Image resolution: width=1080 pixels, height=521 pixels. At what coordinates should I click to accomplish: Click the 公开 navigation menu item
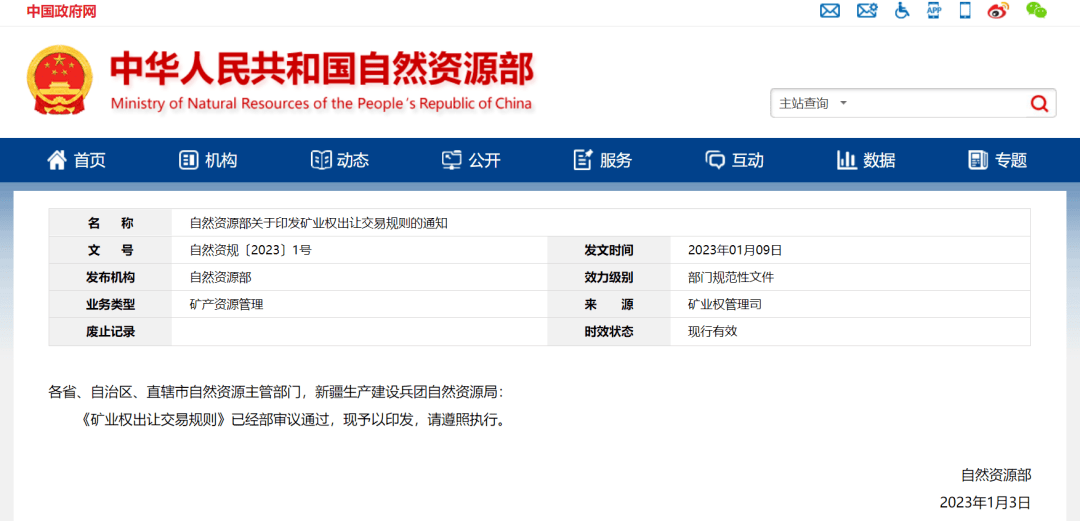[x=471, y=160]
